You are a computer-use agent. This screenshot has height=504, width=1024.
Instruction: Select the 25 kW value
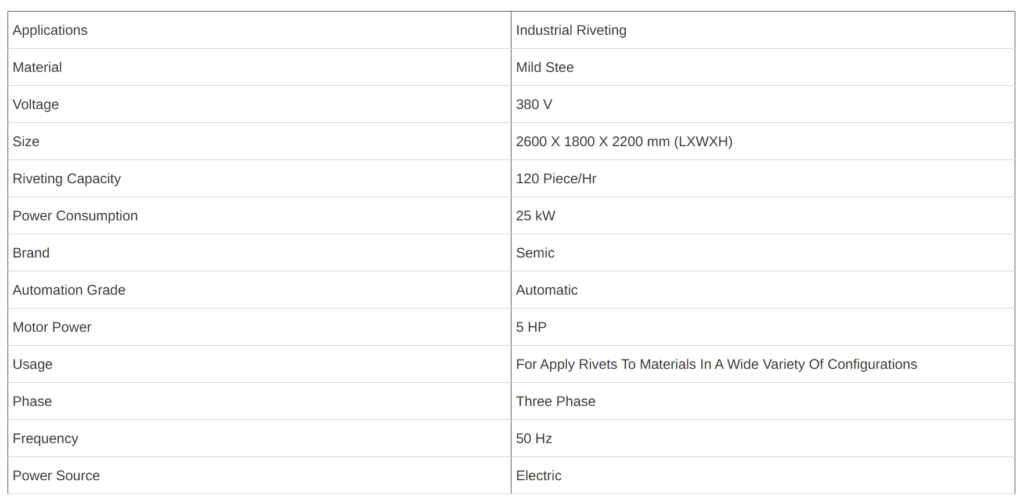pos(536,215)
